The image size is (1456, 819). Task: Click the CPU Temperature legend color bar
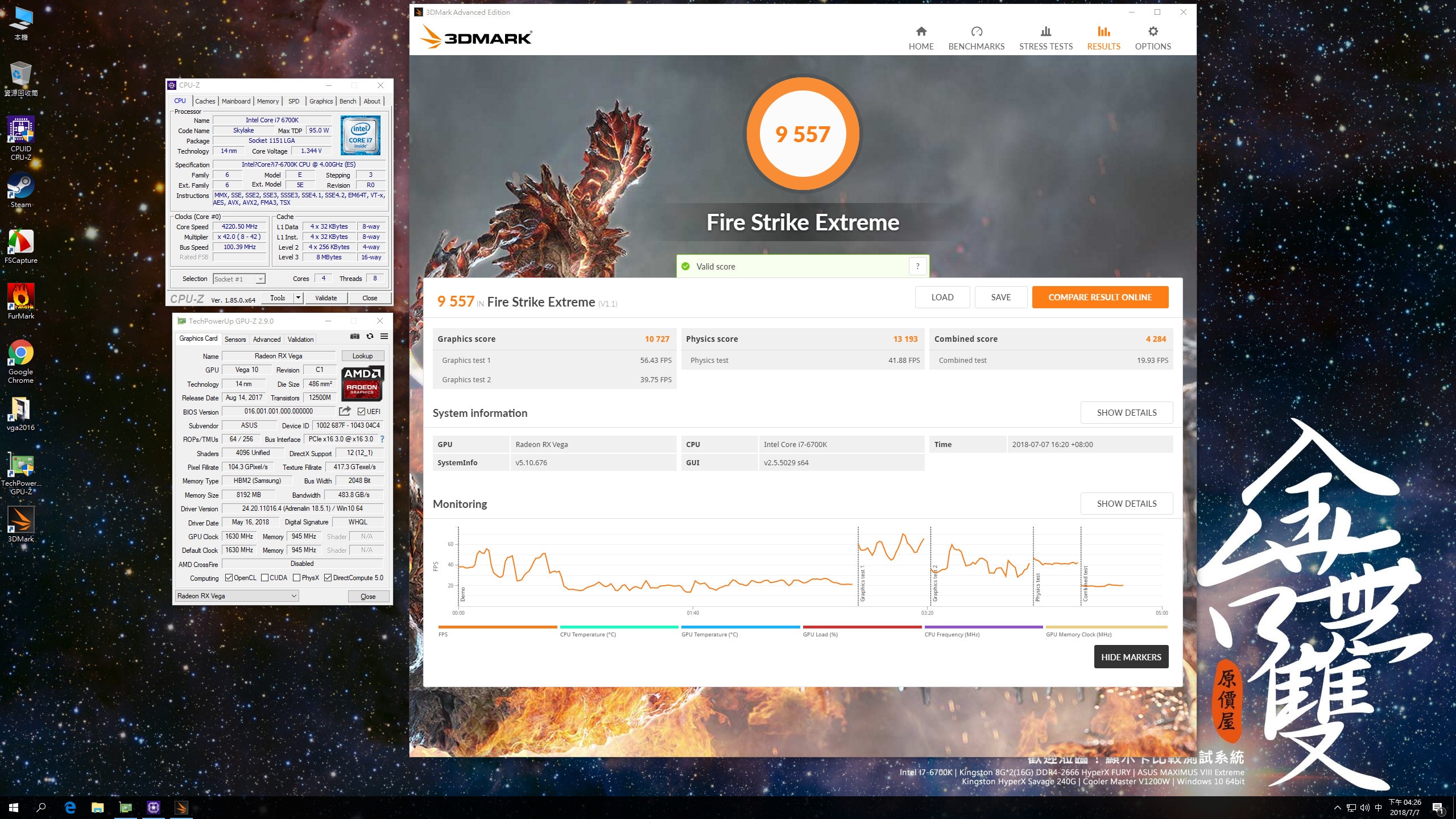click(x=619, y=627)
